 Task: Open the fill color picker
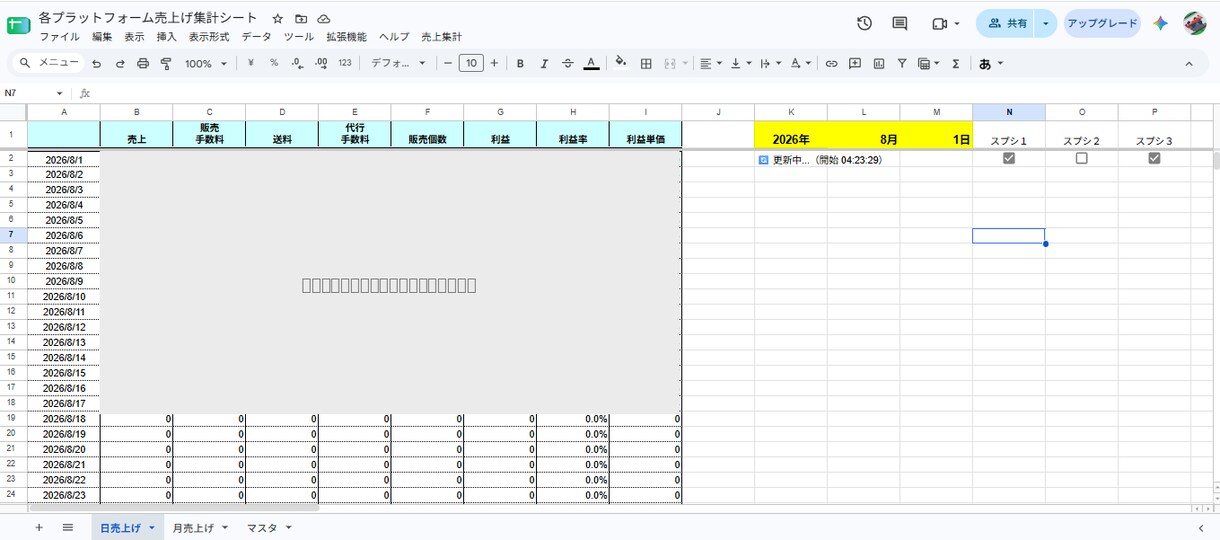[620, 63]
